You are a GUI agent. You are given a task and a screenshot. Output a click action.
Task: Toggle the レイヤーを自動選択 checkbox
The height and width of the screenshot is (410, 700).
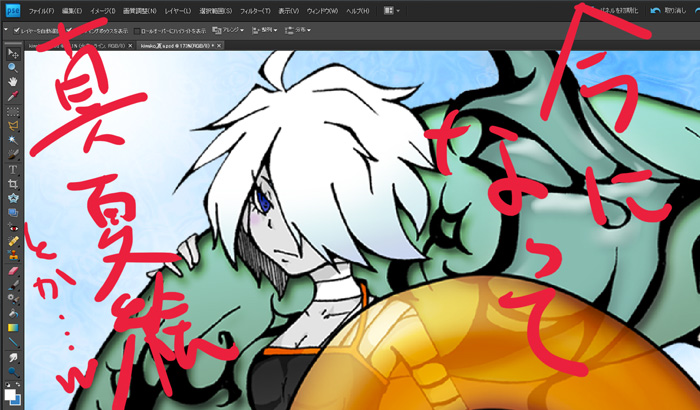click(x=17, y=31)
